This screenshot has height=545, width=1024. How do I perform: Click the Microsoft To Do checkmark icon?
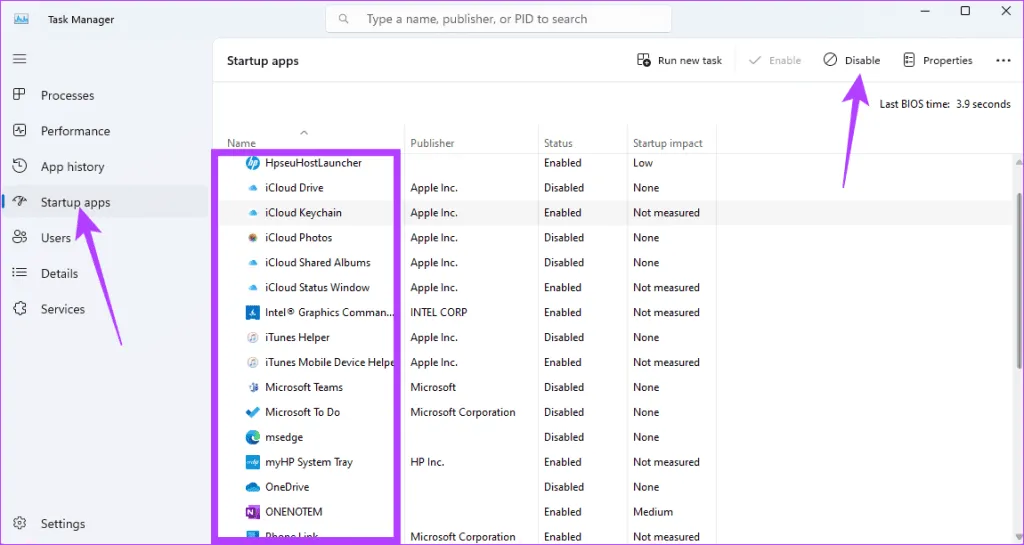(x=253, y=412)
